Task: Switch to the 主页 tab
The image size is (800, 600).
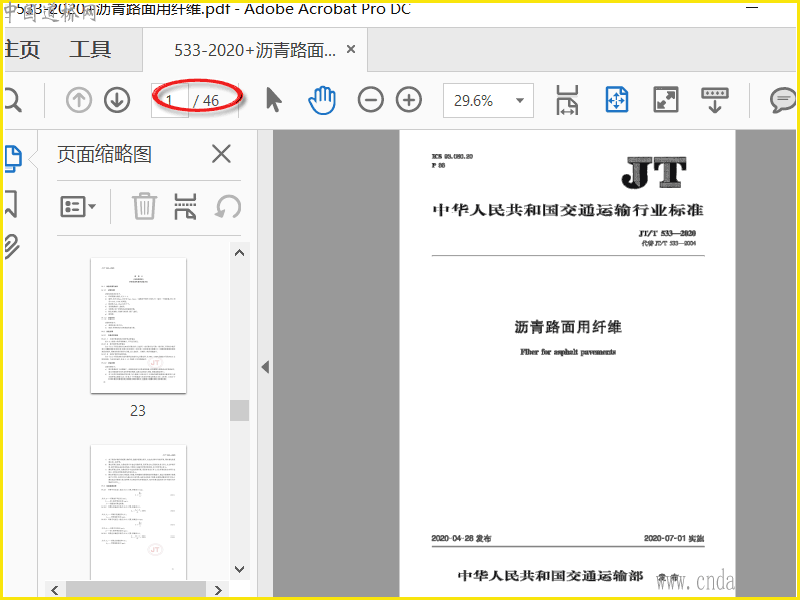Action: tap(22, 49)
